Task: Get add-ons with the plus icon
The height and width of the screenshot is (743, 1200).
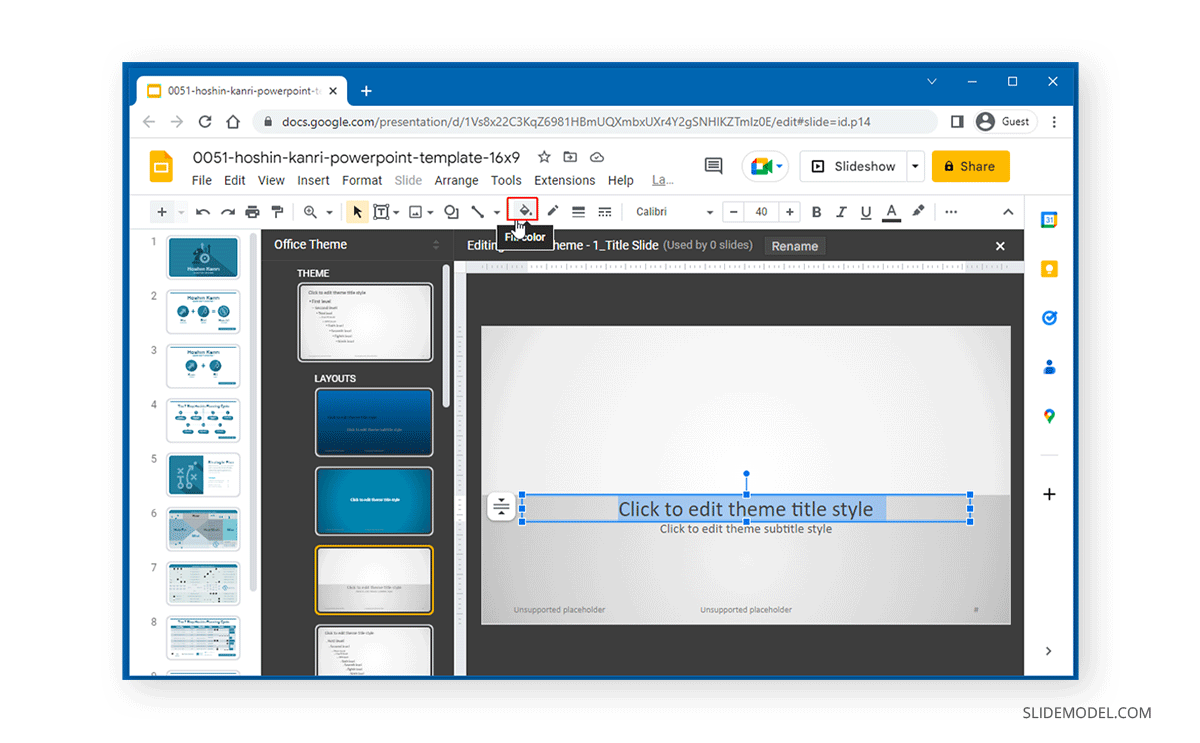Action: (x=1049, y=494)
